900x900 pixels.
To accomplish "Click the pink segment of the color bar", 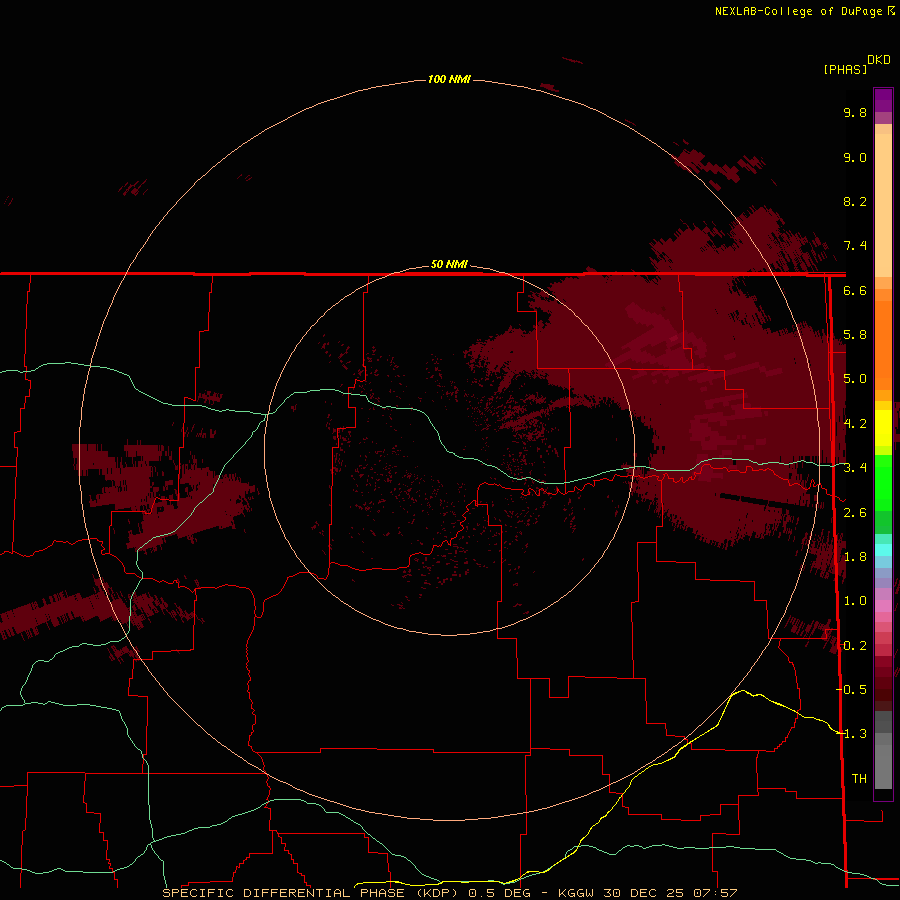I will point(883,606).
